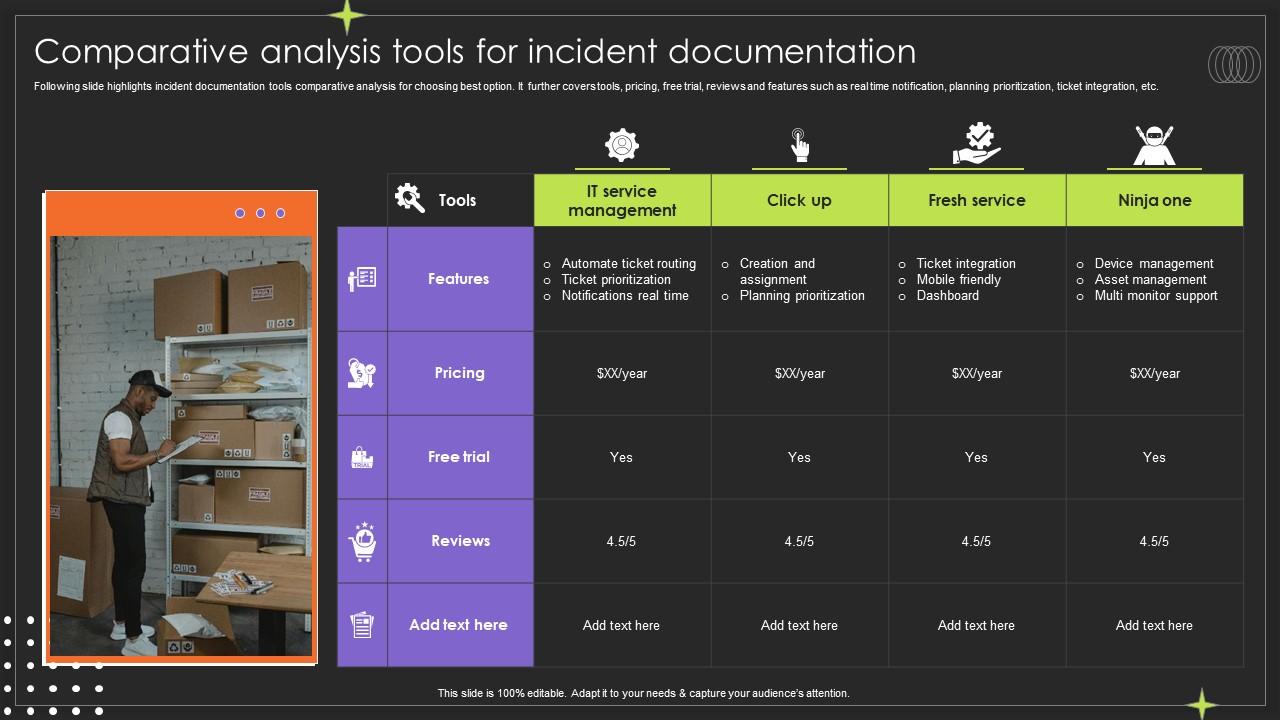The width and height of the screenshot is (1280, 720).
Task: Click the Reviews 4.5/5 cell under Click up
Action: coord(799,541)
